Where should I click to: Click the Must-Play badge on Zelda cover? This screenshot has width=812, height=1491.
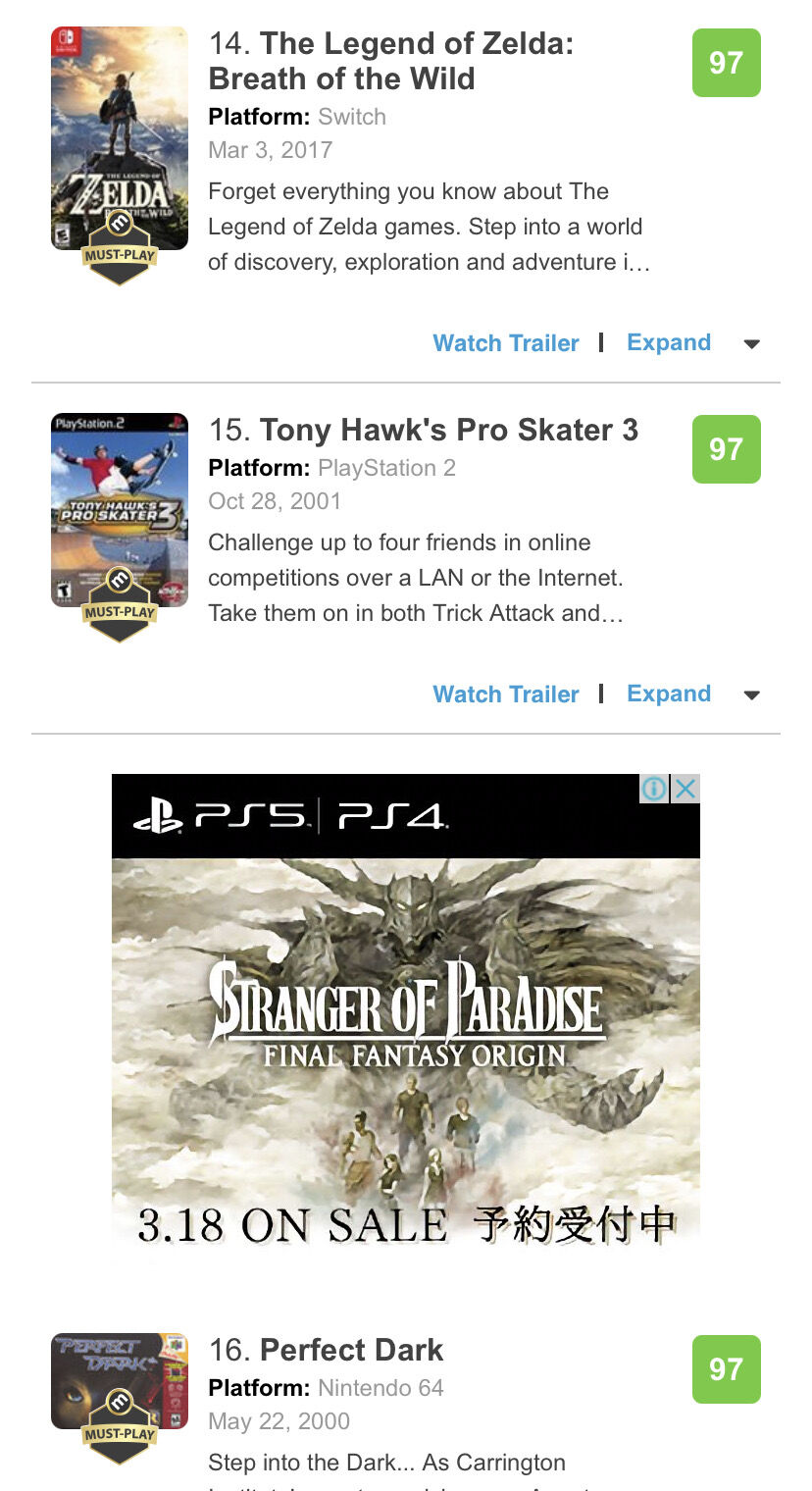119,246
